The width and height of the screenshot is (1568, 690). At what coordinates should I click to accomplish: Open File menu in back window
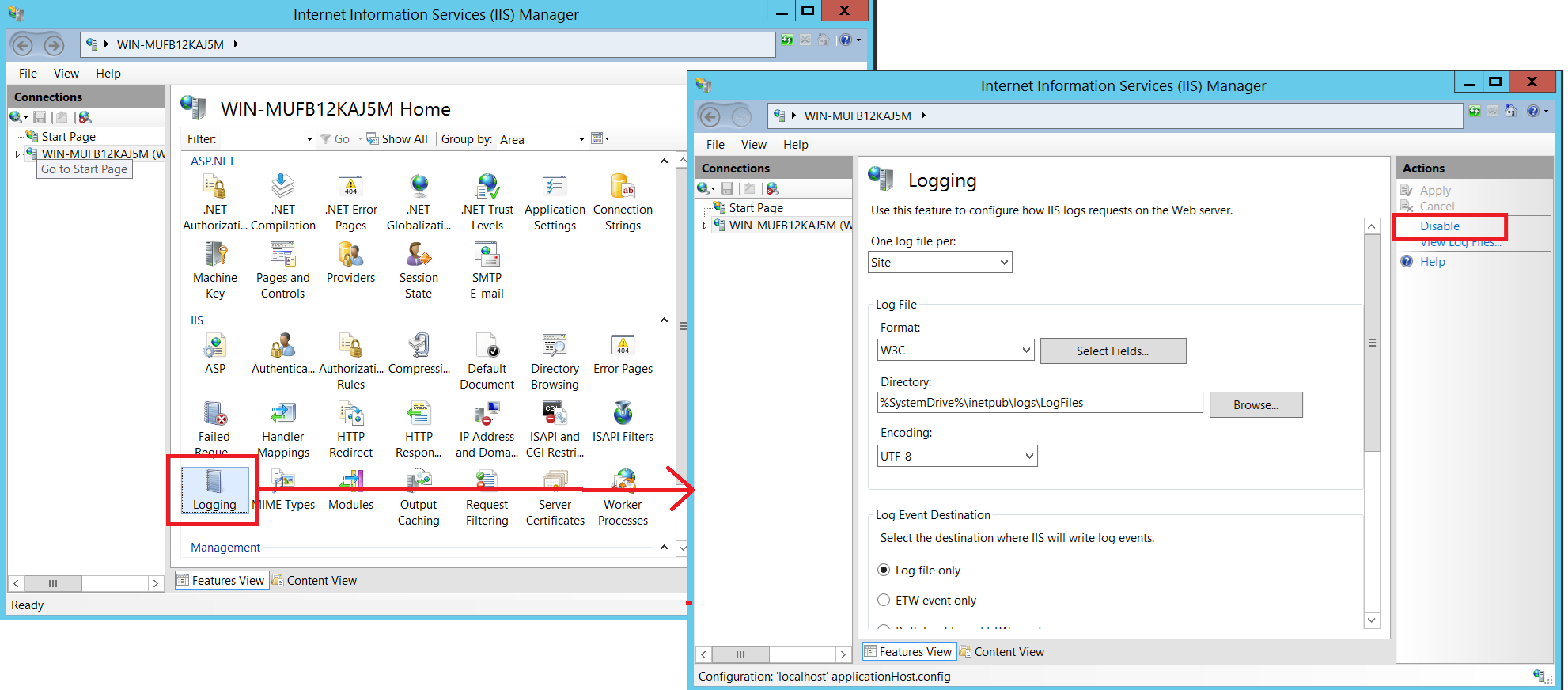[x=28, y=73]
